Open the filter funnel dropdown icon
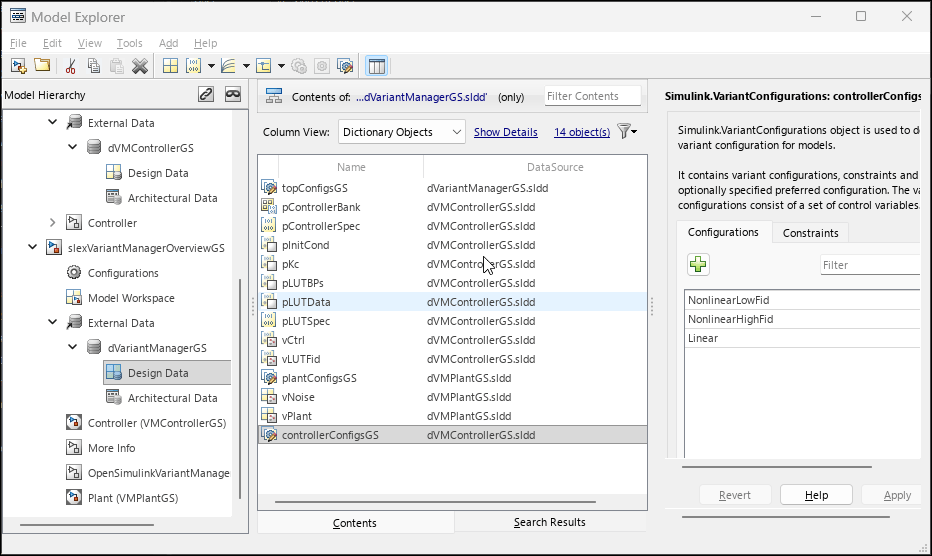This screenshot has width=932, height=556. [x=627, y=131]
